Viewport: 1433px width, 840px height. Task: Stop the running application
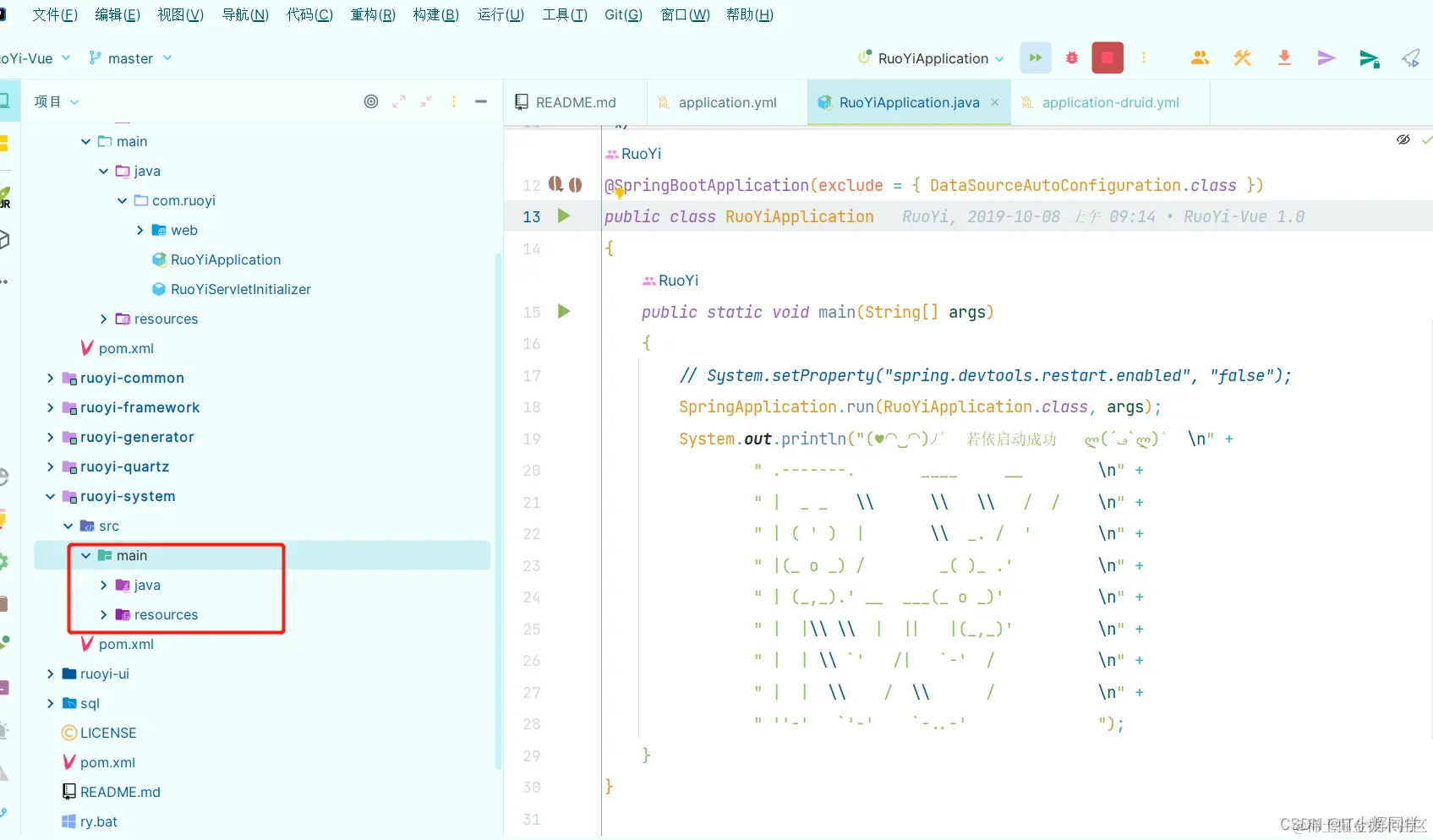click(1108, 58)
